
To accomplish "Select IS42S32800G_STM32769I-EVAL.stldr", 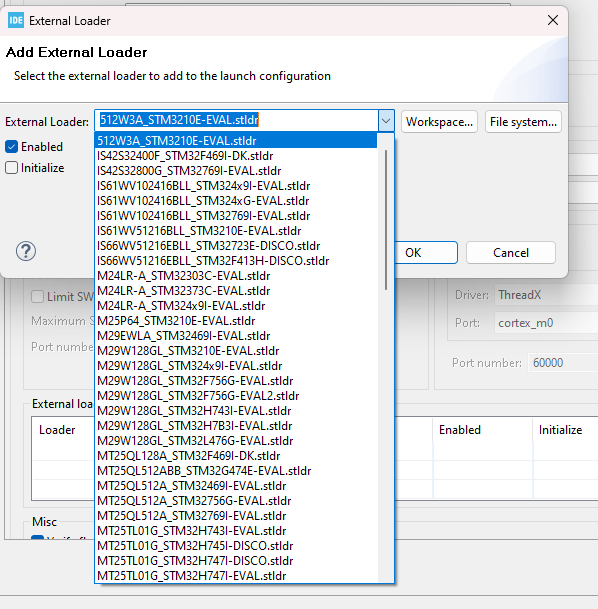I will 236,171.
